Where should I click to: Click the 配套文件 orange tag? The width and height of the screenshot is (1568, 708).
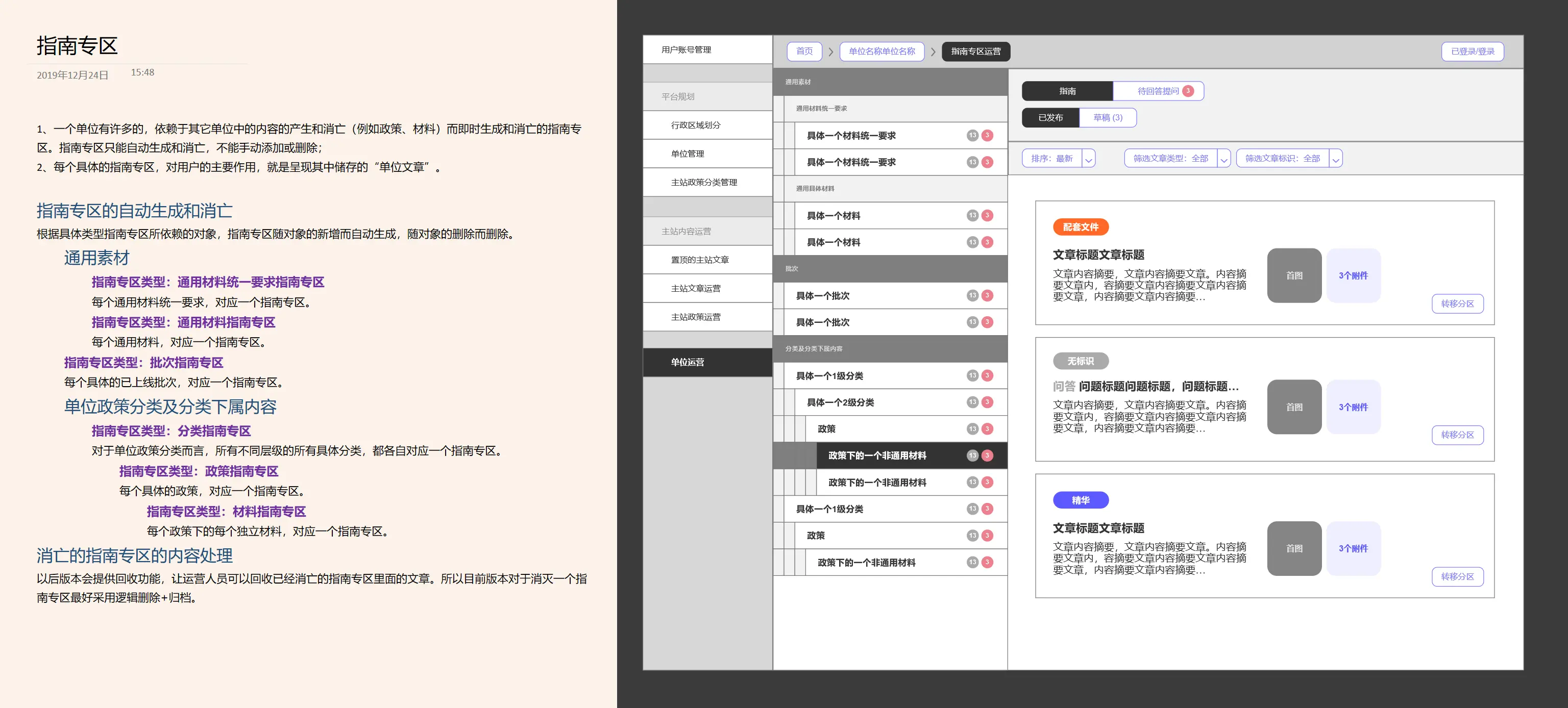(x=1081, y=227)
